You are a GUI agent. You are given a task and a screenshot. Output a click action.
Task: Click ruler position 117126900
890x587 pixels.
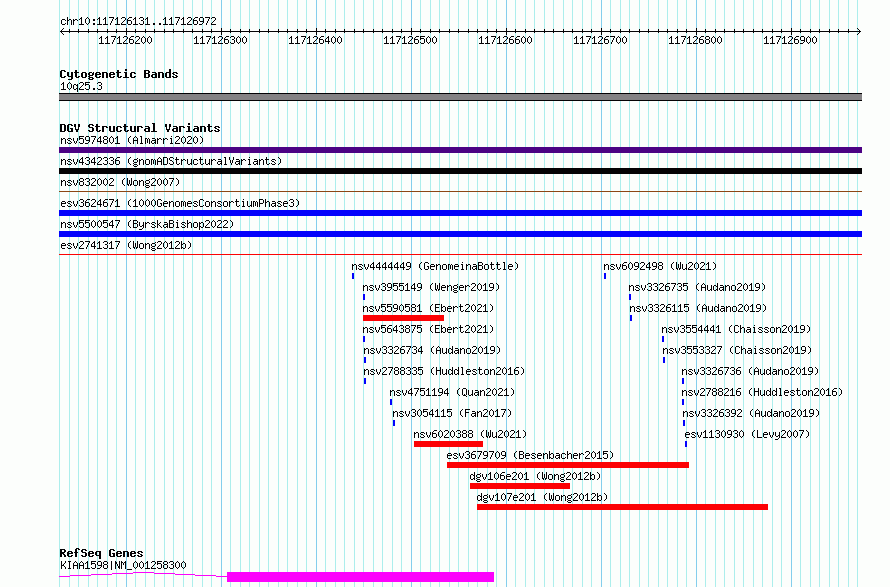790,40
